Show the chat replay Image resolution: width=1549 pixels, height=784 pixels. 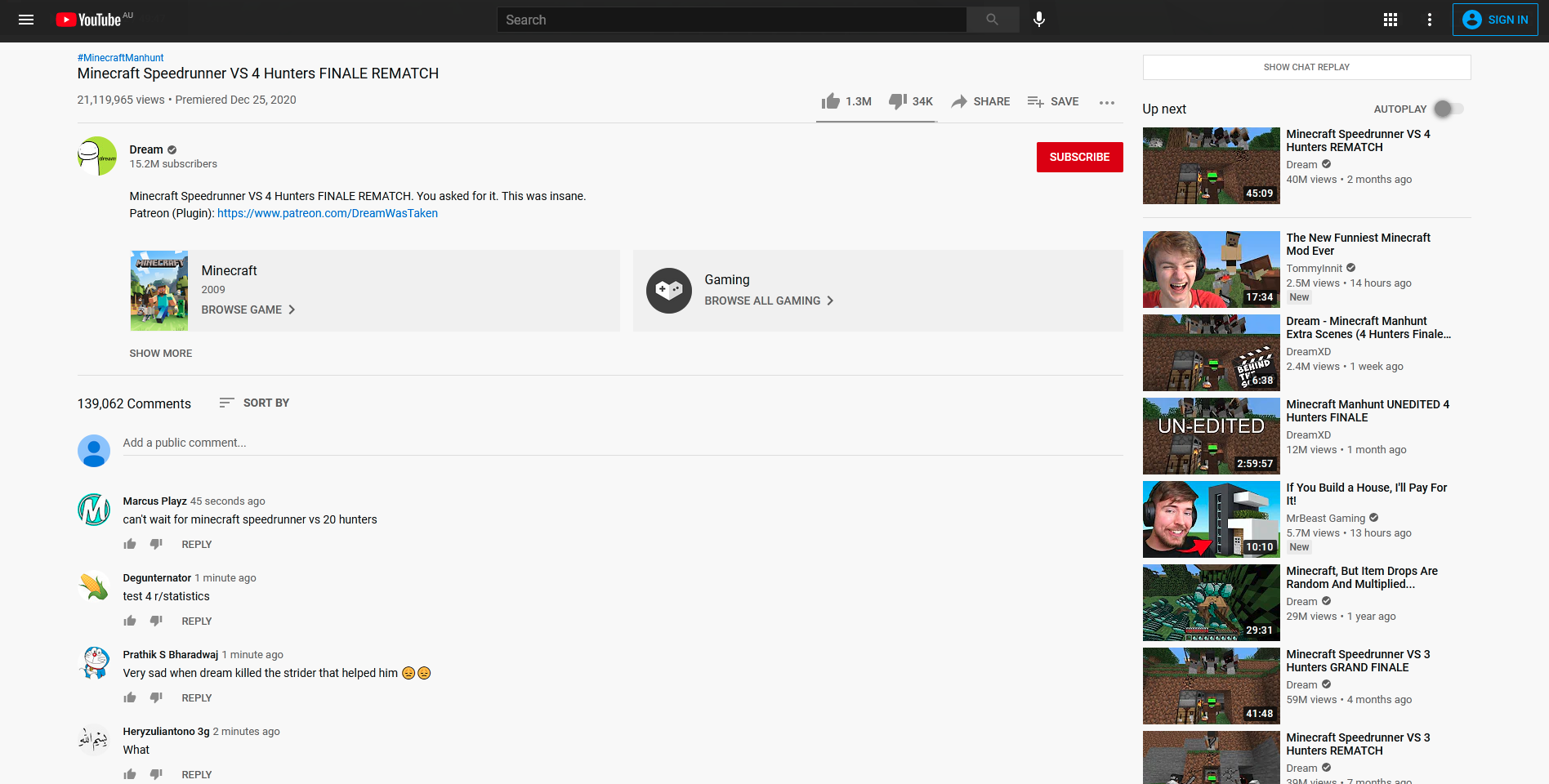pos(1306,67)
